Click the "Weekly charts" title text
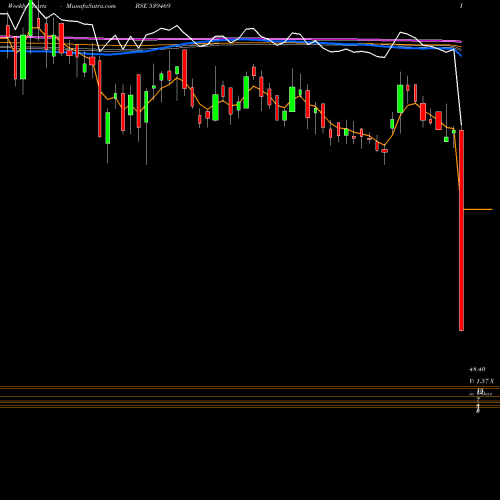 27,6
